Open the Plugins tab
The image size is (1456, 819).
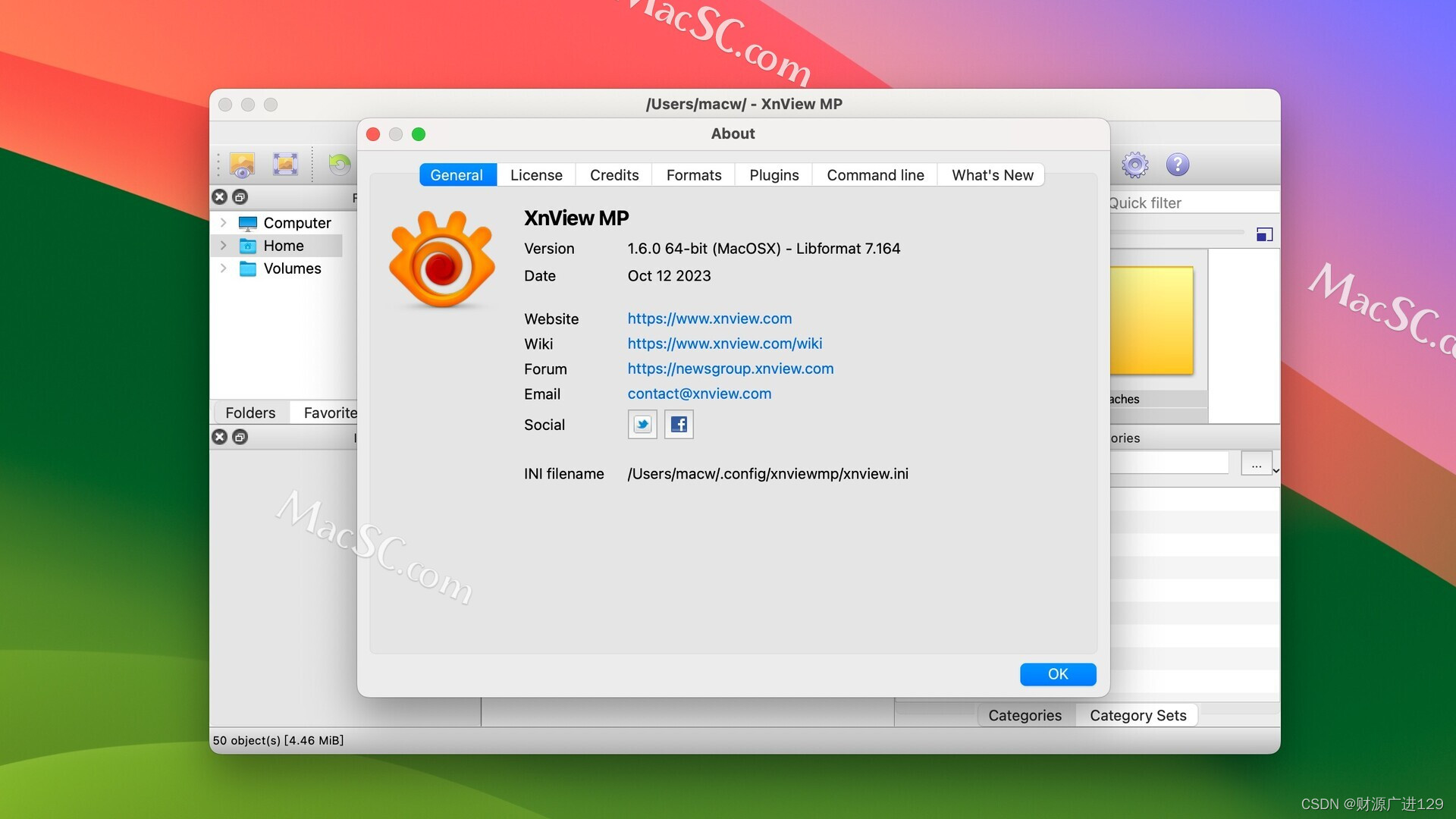click(x=773, y=175)
